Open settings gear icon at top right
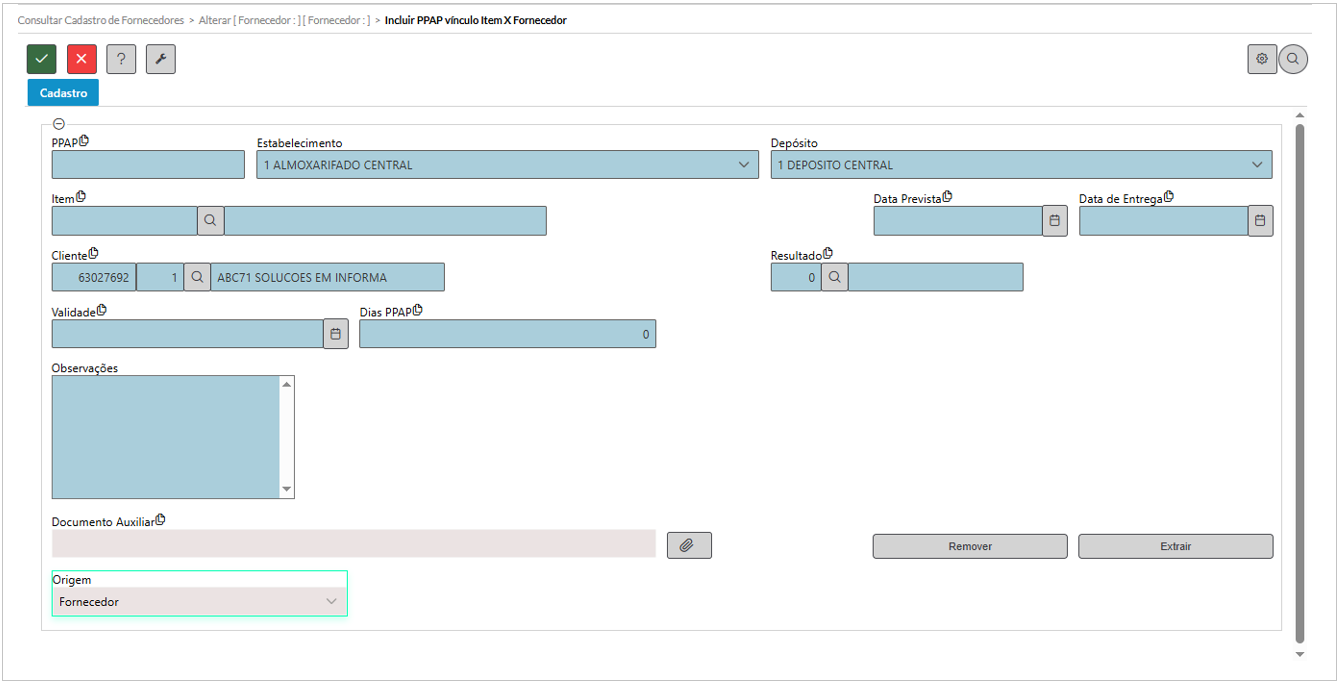Viewport: 1340px width, 683px height. (x=1262, y=59)
